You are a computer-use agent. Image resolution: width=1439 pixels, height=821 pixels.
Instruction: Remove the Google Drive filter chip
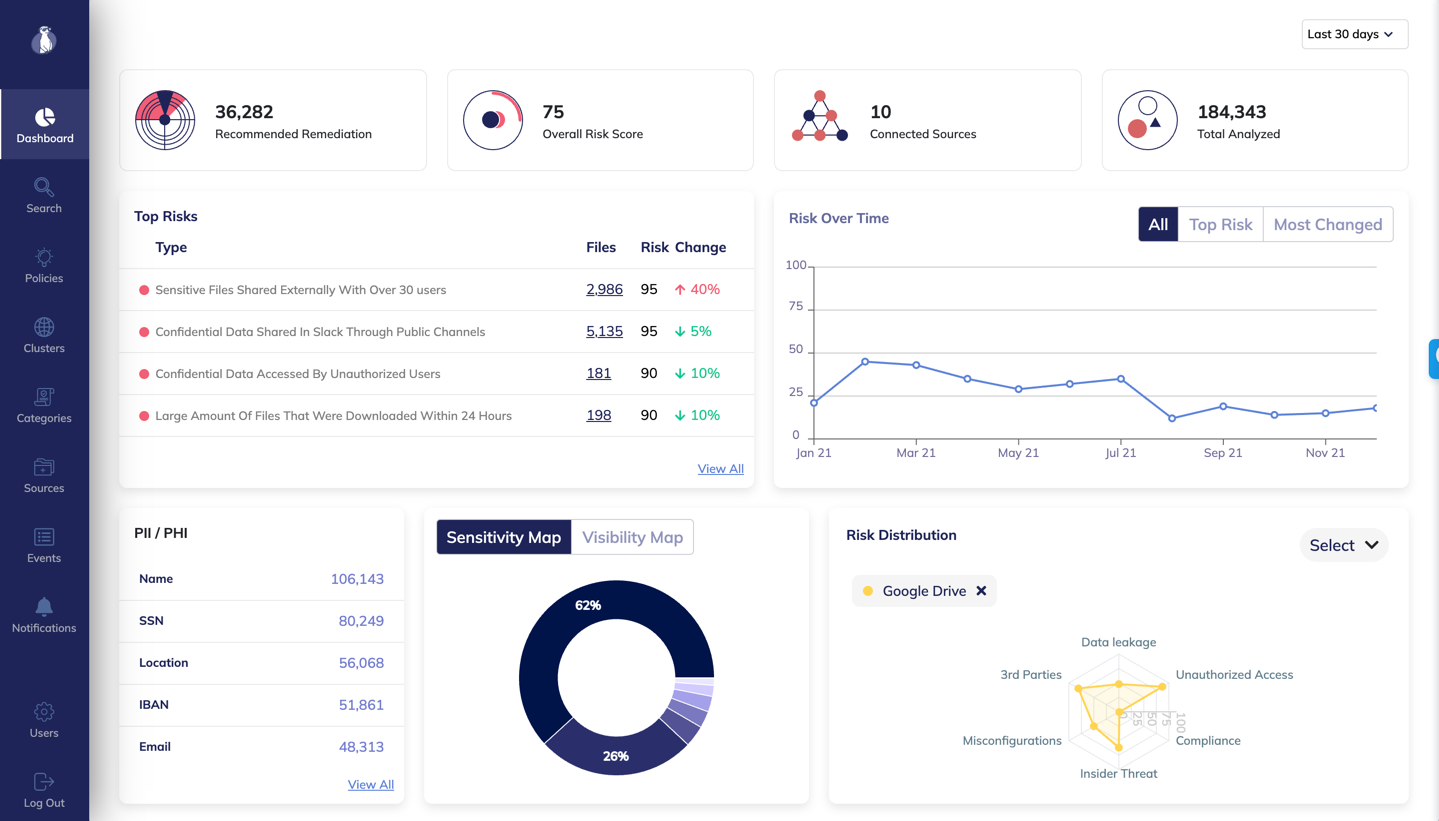[x=981, y=591]
